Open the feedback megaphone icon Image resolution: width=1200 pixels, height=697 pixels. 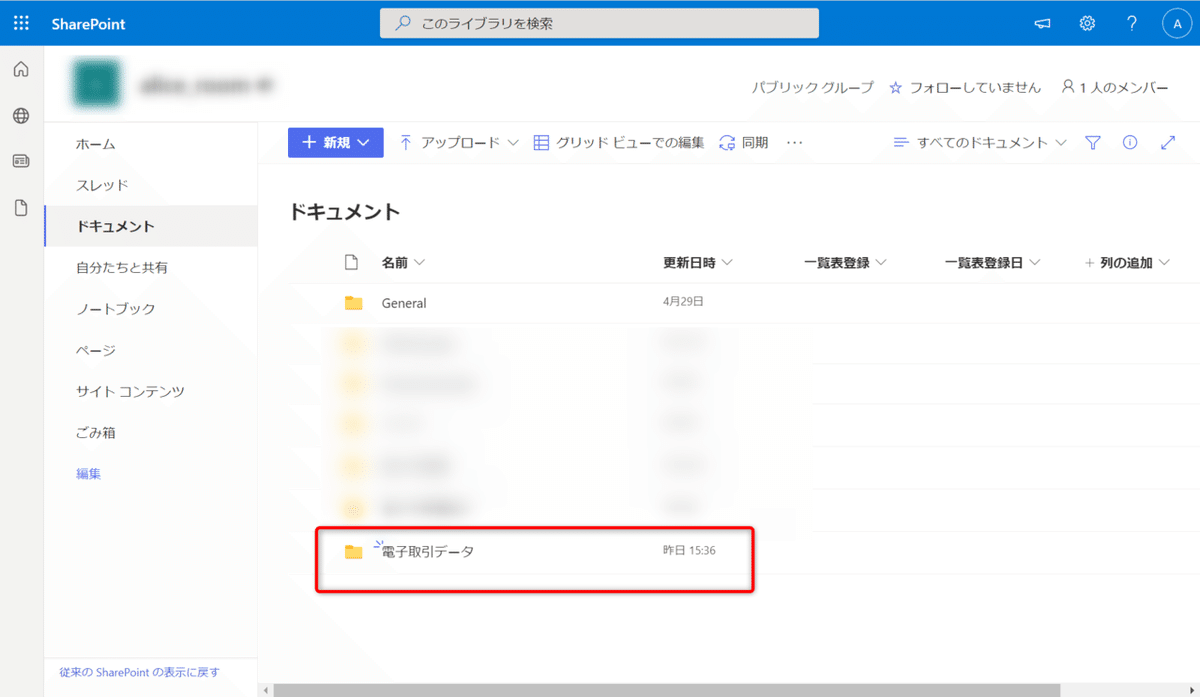click(x=1042, y=22)
